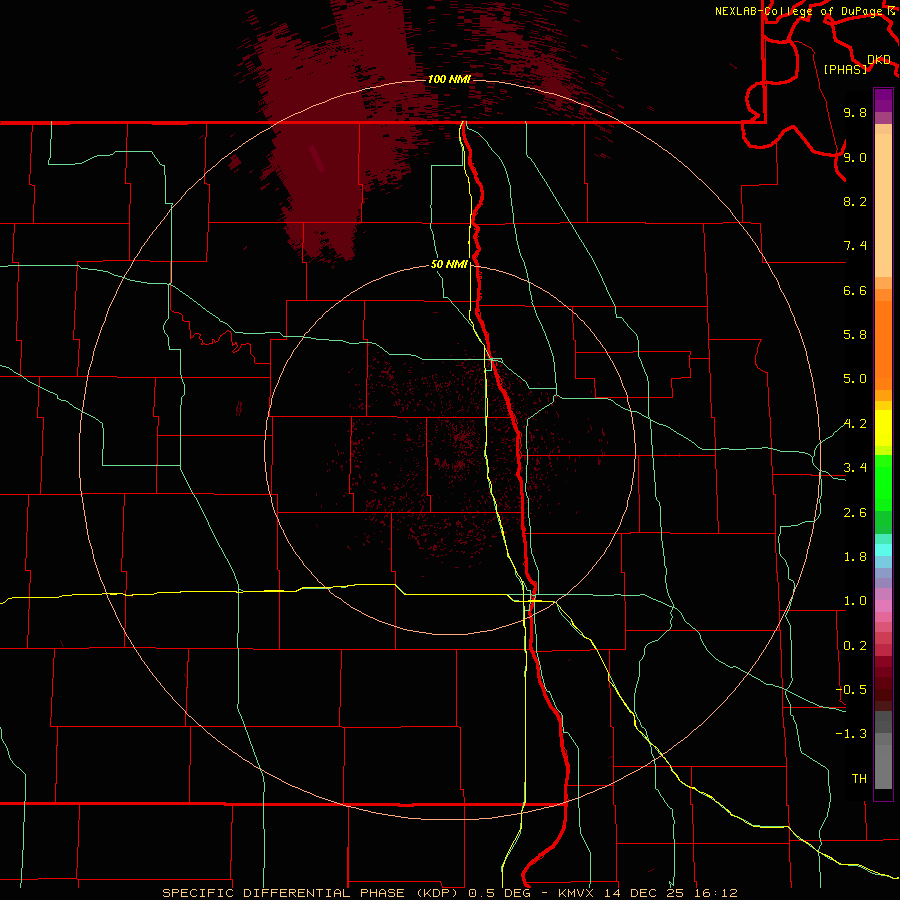Click the 5.0 scale value
Image resolution: width=900 pixels, height=900 pixels.
coord(855,379)
